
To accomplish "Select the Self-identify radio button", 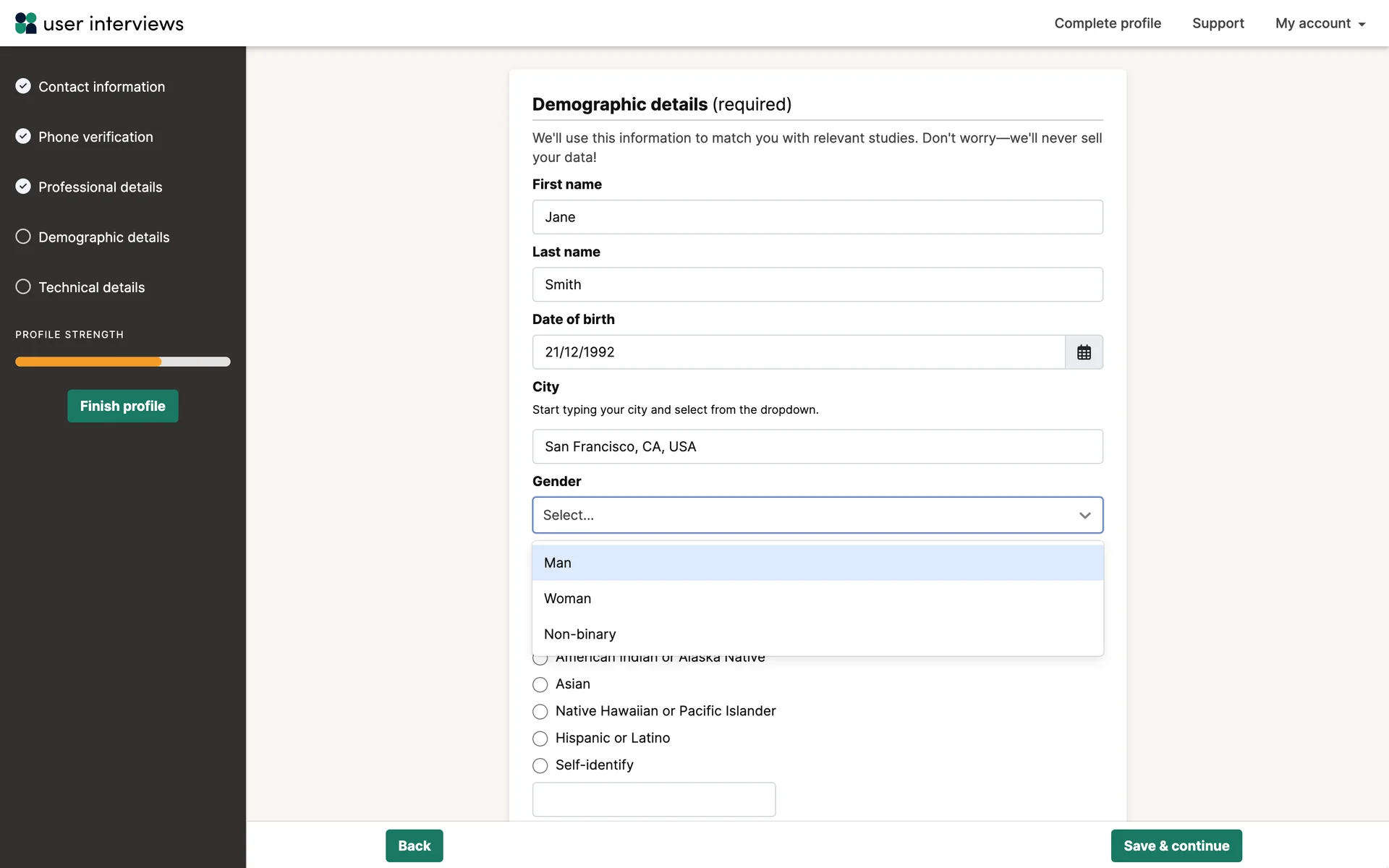I will [540, 765].
